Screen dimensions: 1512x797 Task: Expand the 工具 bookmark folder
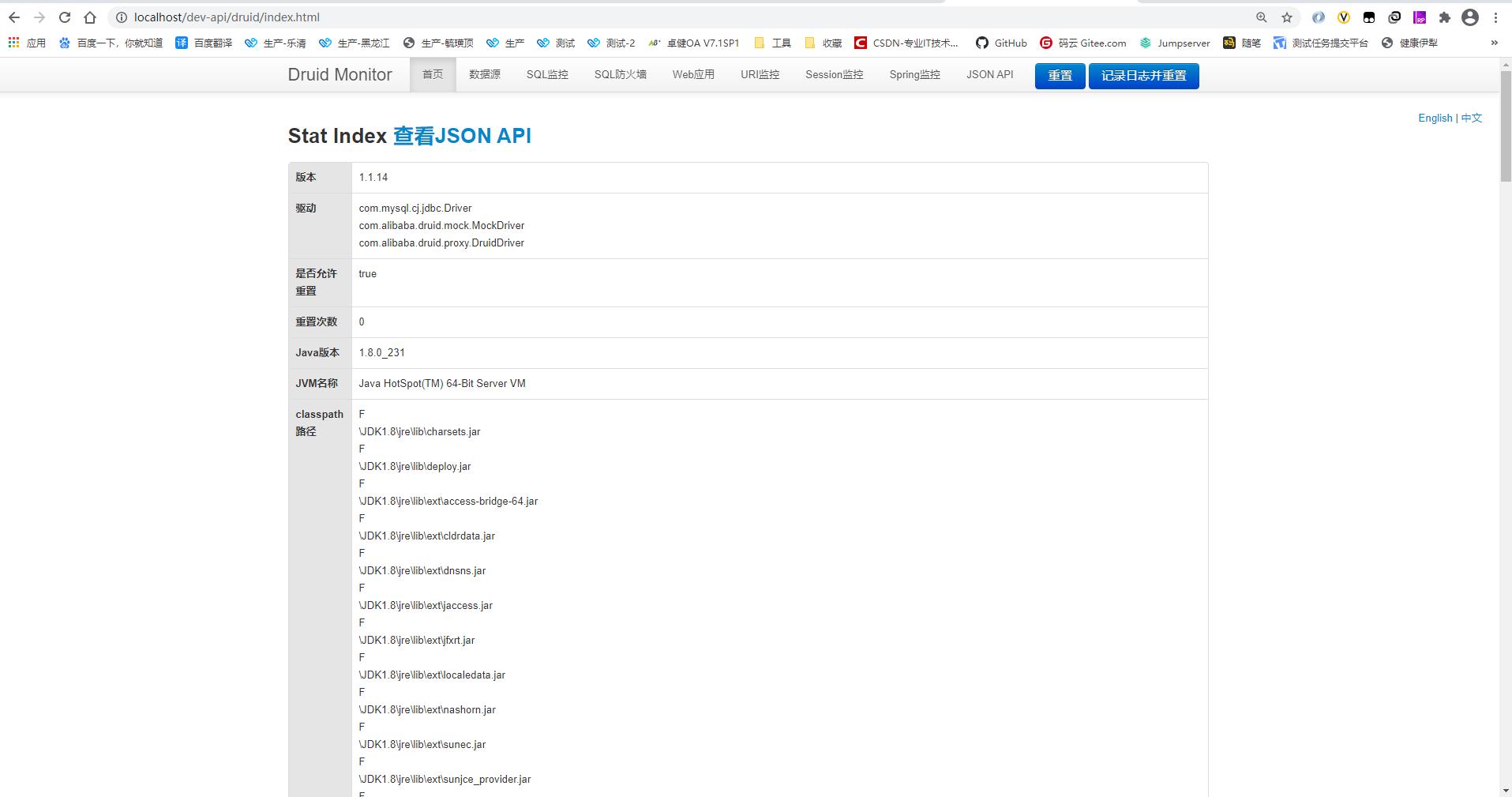(773, 43)
